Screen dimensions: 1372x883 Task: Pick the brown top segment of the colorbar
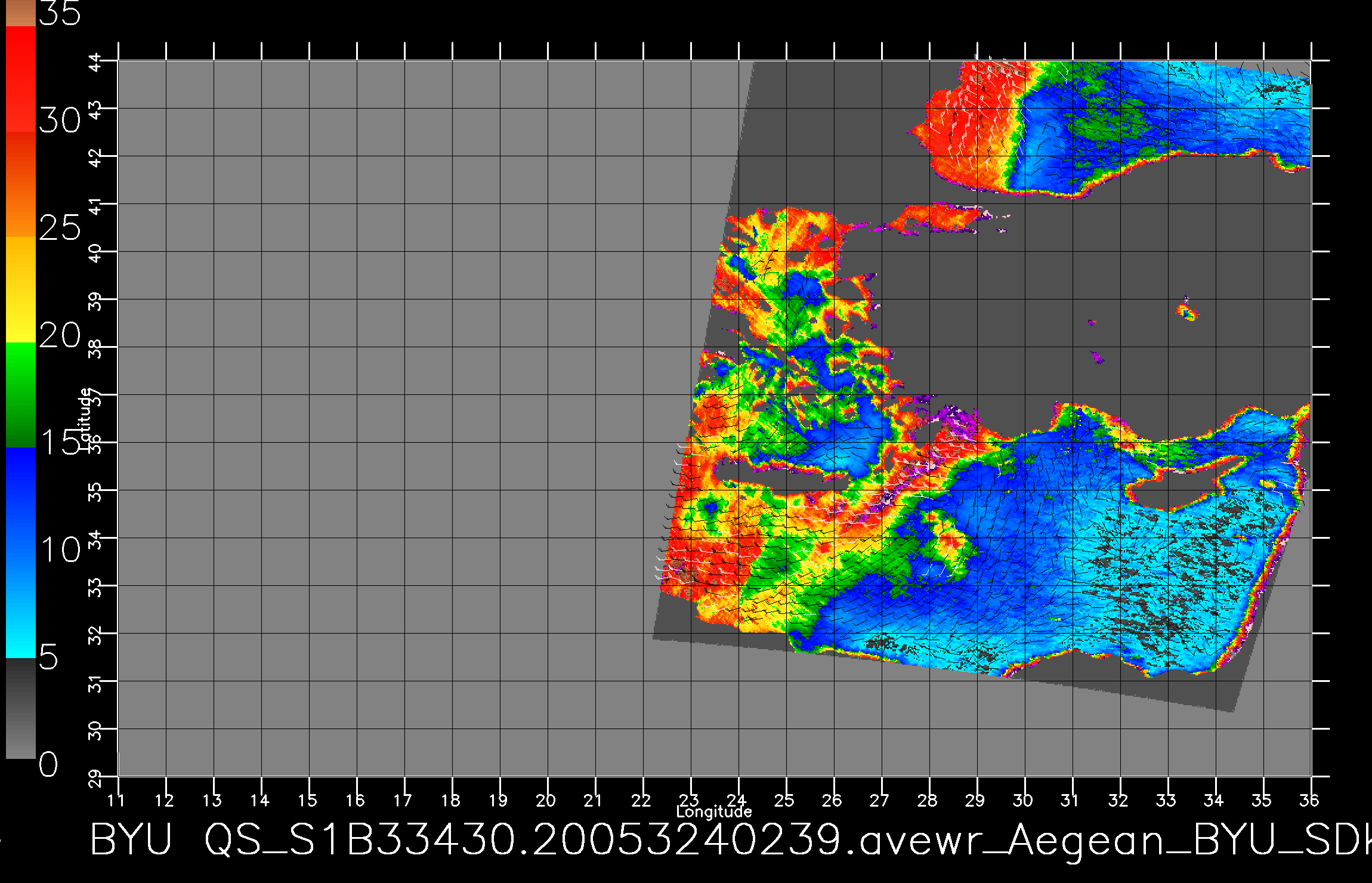click(x=21, y=13)
